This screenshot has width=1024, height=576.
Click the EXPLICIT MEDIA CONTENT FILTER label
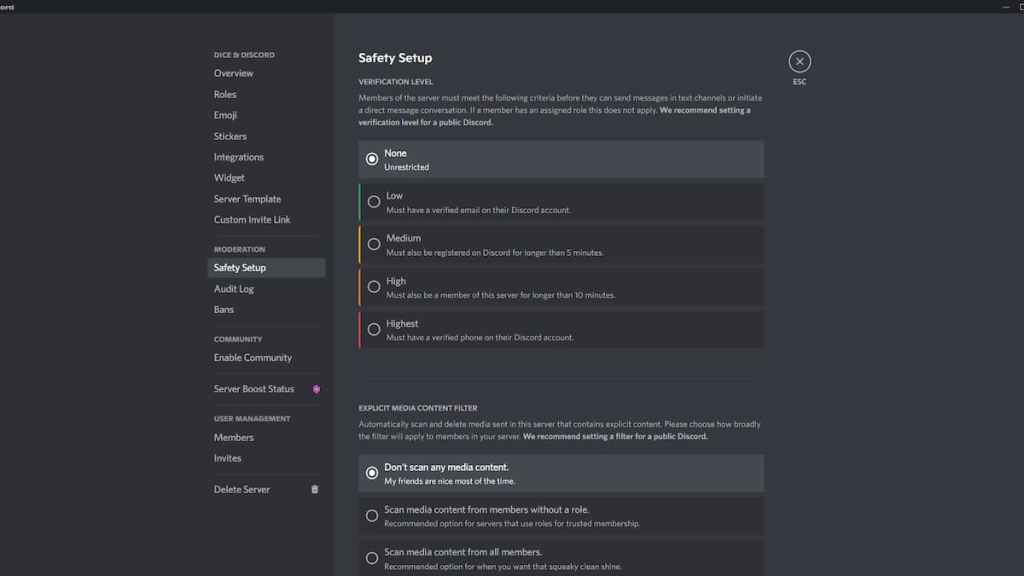coord(418,408)
